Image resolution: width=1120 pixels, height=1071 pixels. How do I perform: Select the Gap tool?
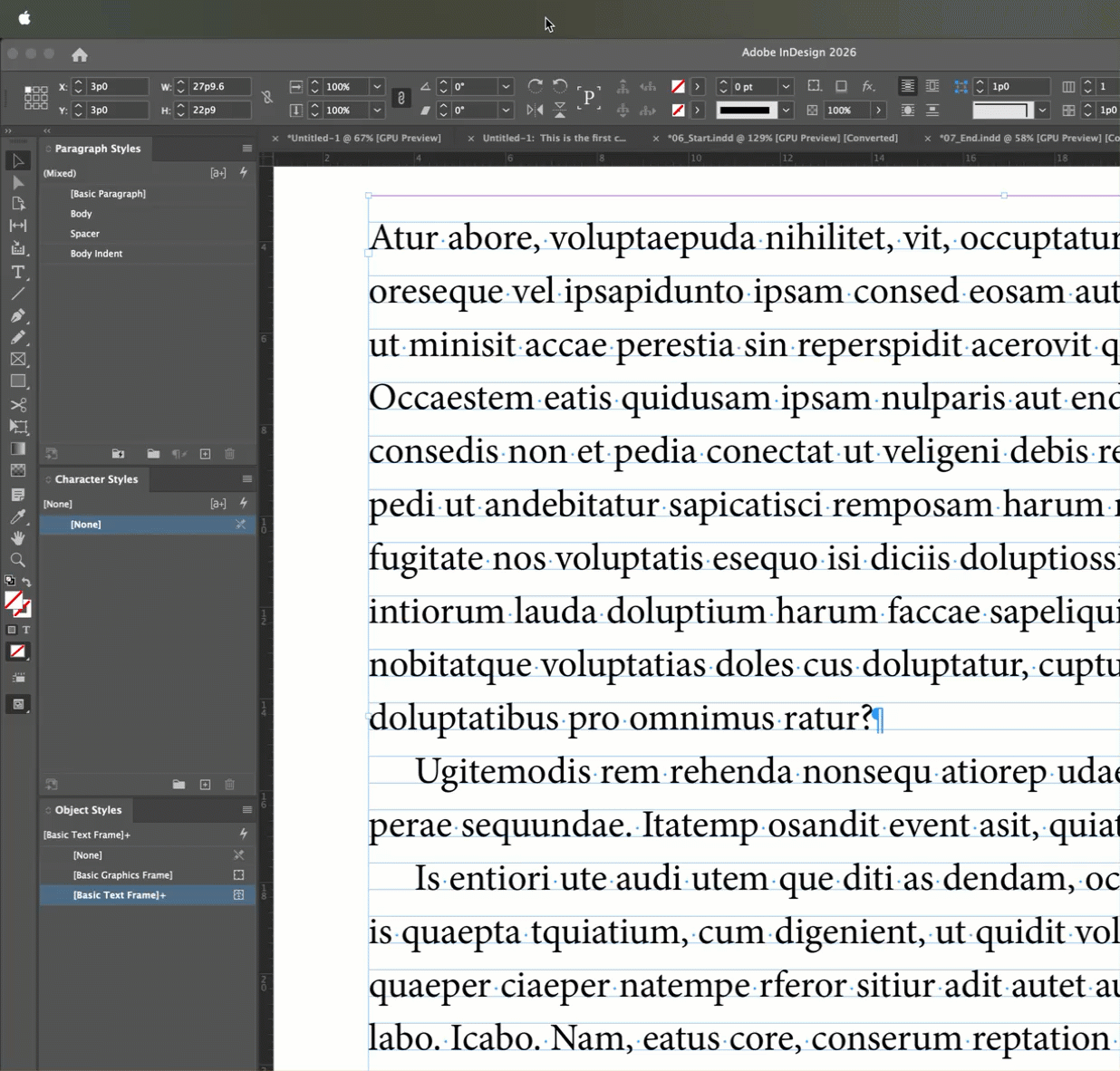[x=18, y=226]
